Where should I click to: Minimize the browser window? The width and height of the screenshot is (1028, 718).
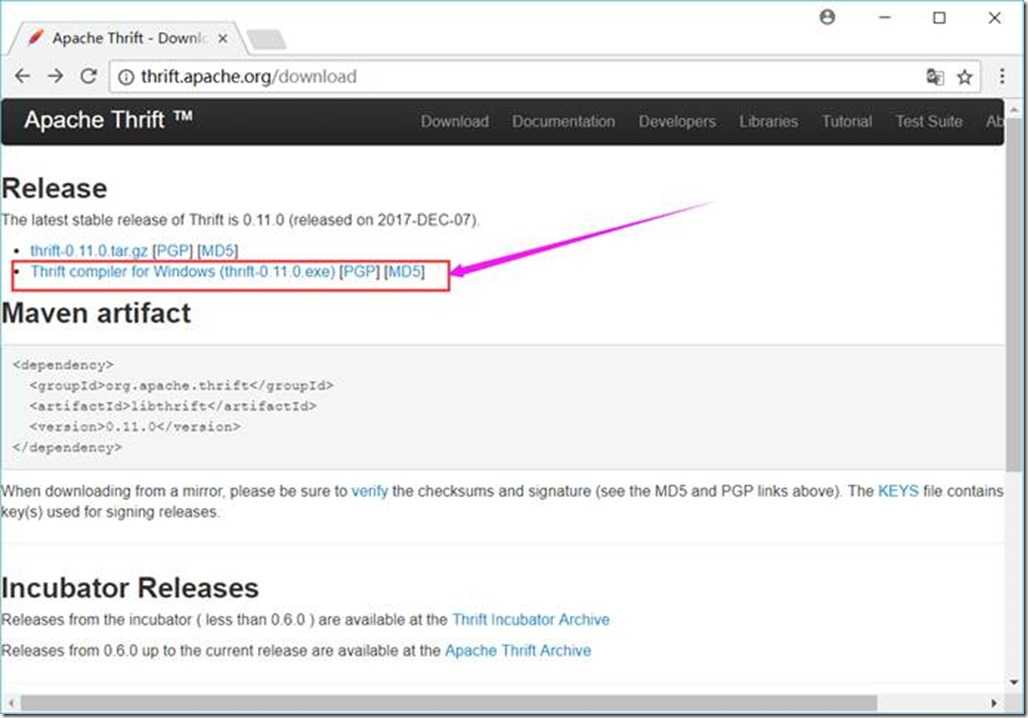pyautogui.click(x=884, y=18)
